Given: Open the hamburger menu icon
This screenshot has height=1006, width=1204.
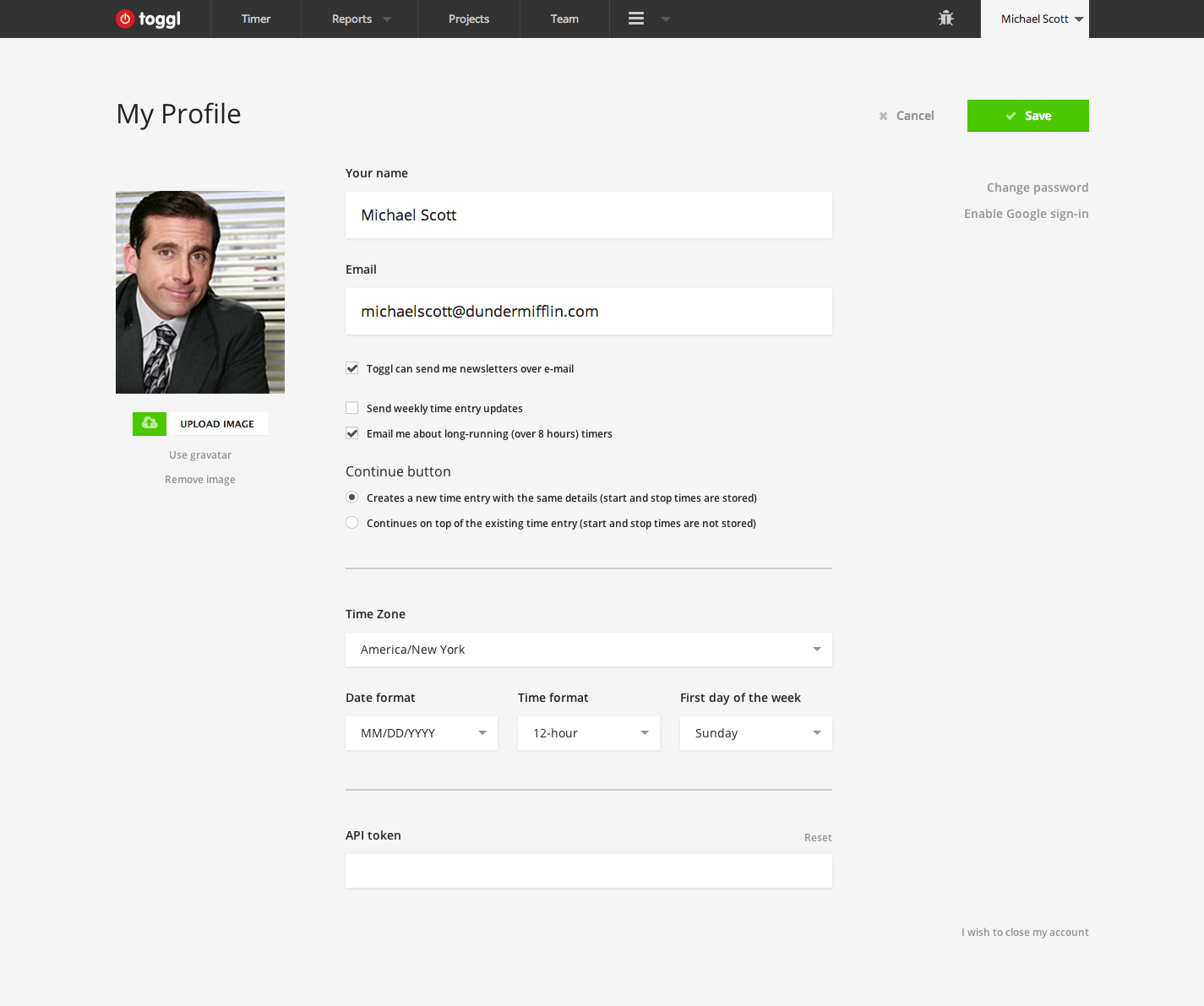Looking at the screenshot, I should click(x=636, y=19).
